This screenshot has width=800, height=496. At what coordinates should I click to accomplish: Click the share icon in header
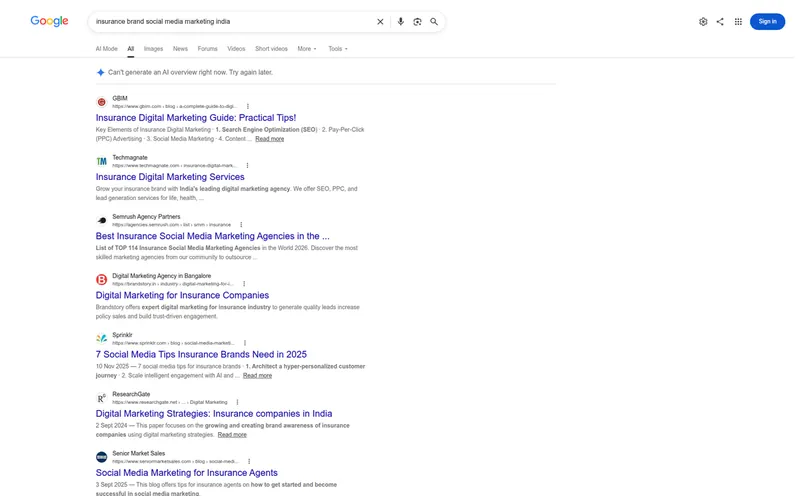tap(720, 21)
